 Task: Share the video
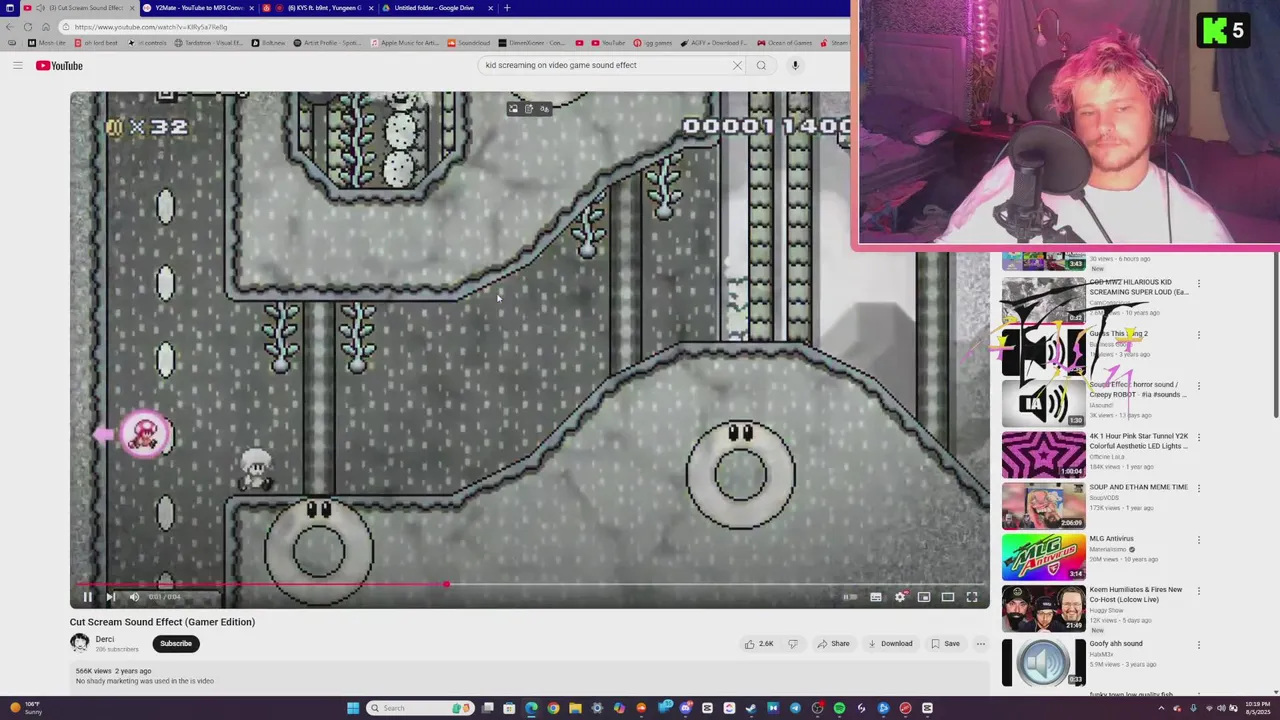[834, 644]
